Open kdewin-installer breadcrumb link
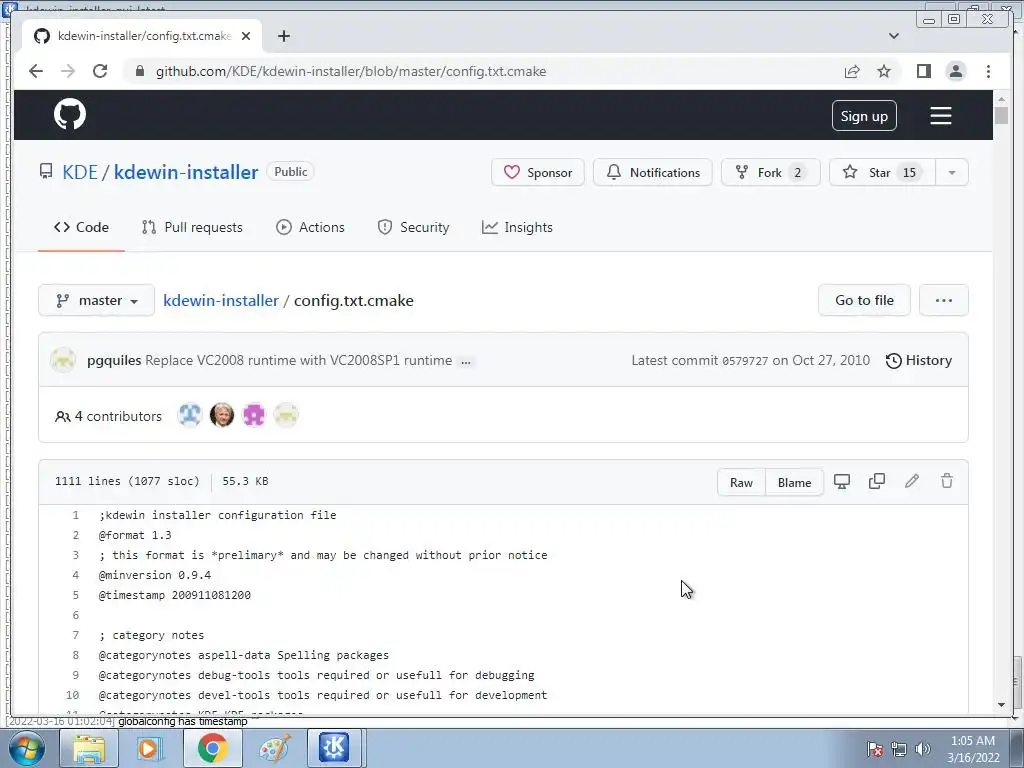 click(x=221, y=300)
